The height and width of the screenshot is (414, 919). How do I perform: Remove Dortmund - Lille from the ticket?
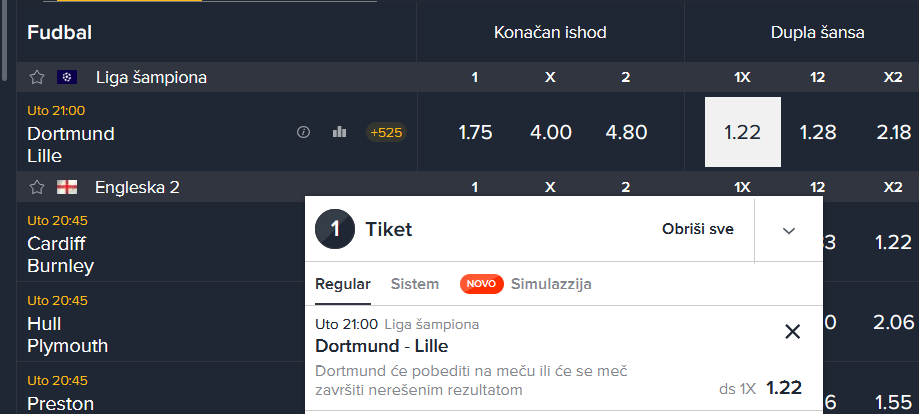tap(792, 332)
